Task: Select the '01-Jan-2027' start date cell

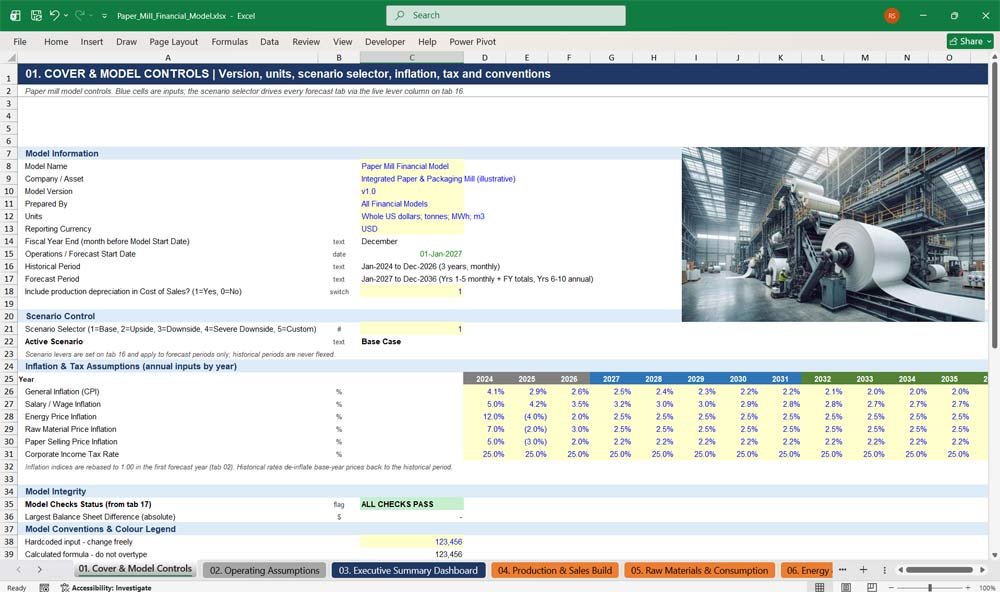Action: 411,254
